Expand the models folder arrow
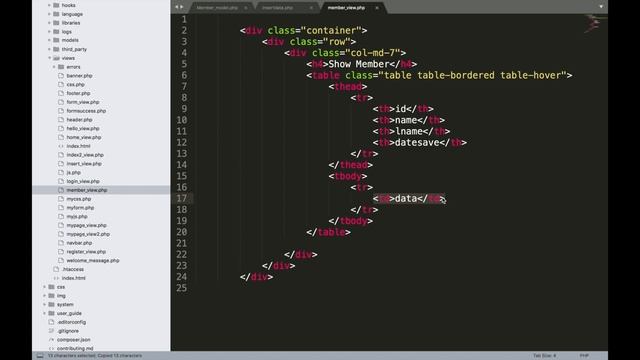Screen dimensions: 640x360 49,40
